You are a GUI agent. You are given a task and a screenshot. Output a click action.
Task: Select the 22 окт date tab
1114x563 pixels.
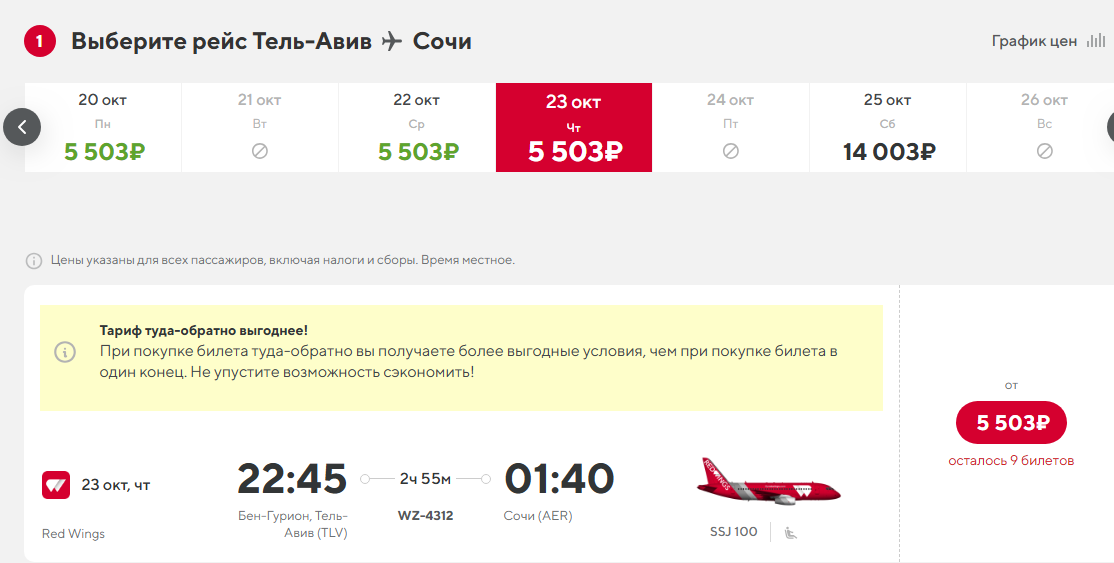[x=417, y=127]
